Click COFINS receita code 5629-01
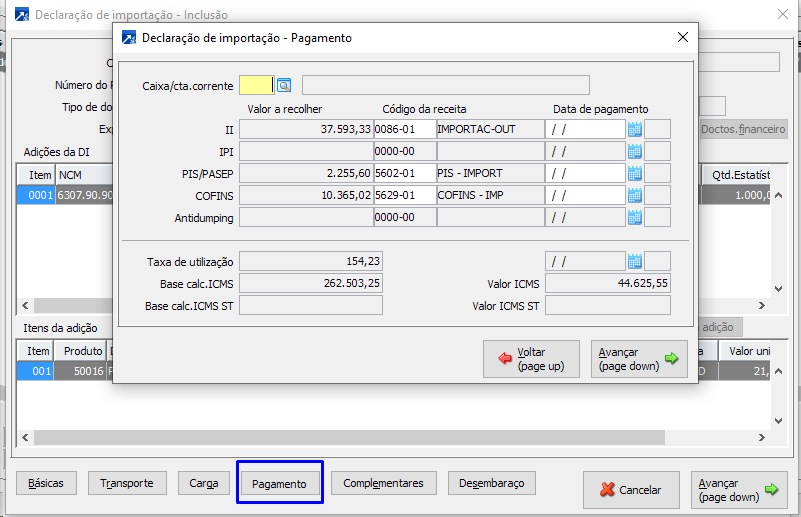Viewport: 801px width, 517px height. coord(405,195)
